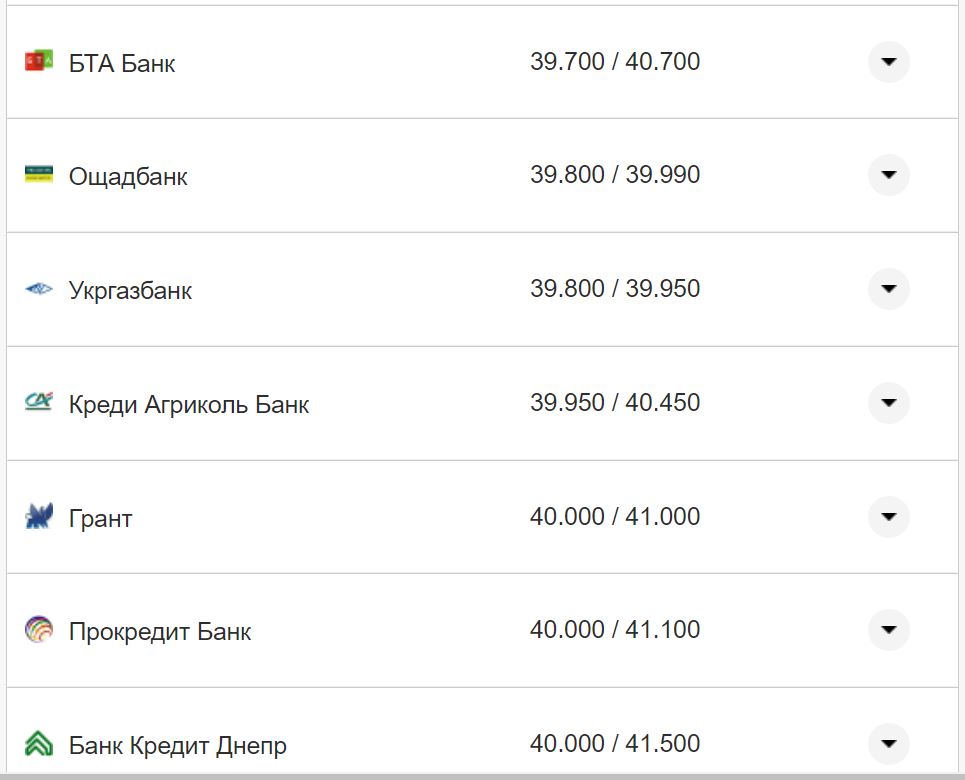Click the 40.000 / 41.000 Грант rate
This screenshot has width=965, height=780.
[x=616, y=516]
